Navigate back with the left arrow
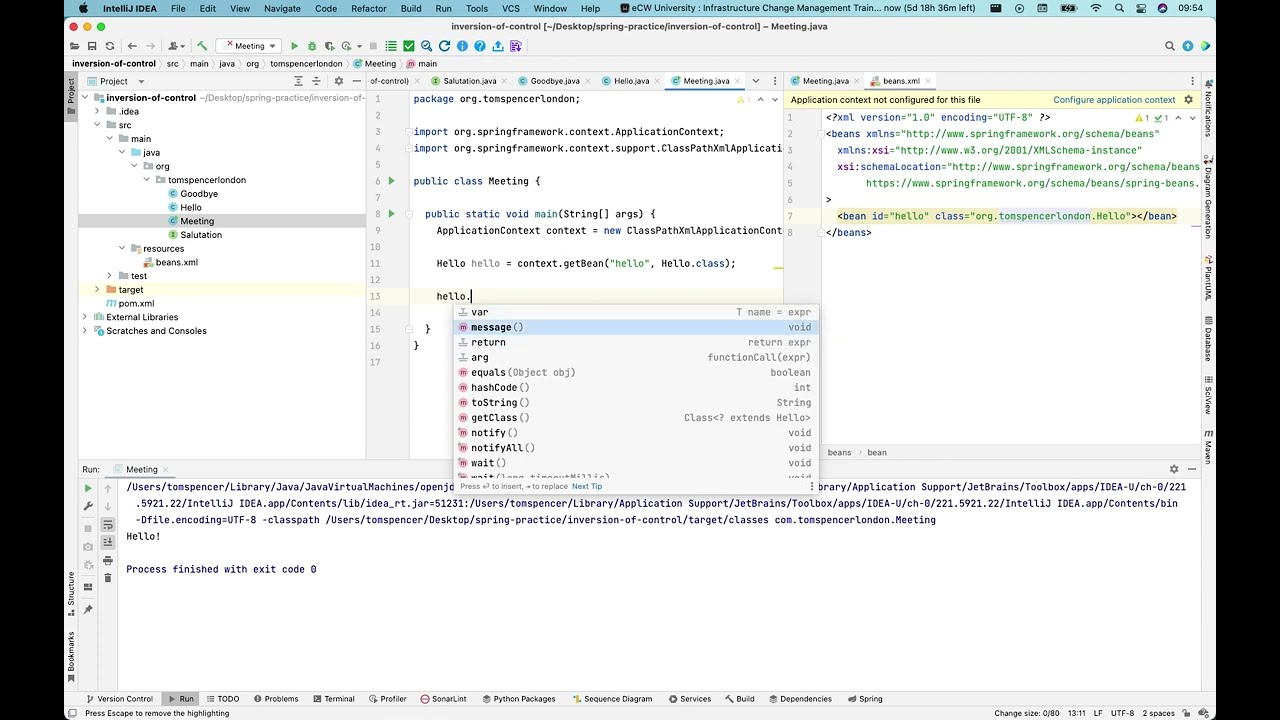 pos(132,46)
